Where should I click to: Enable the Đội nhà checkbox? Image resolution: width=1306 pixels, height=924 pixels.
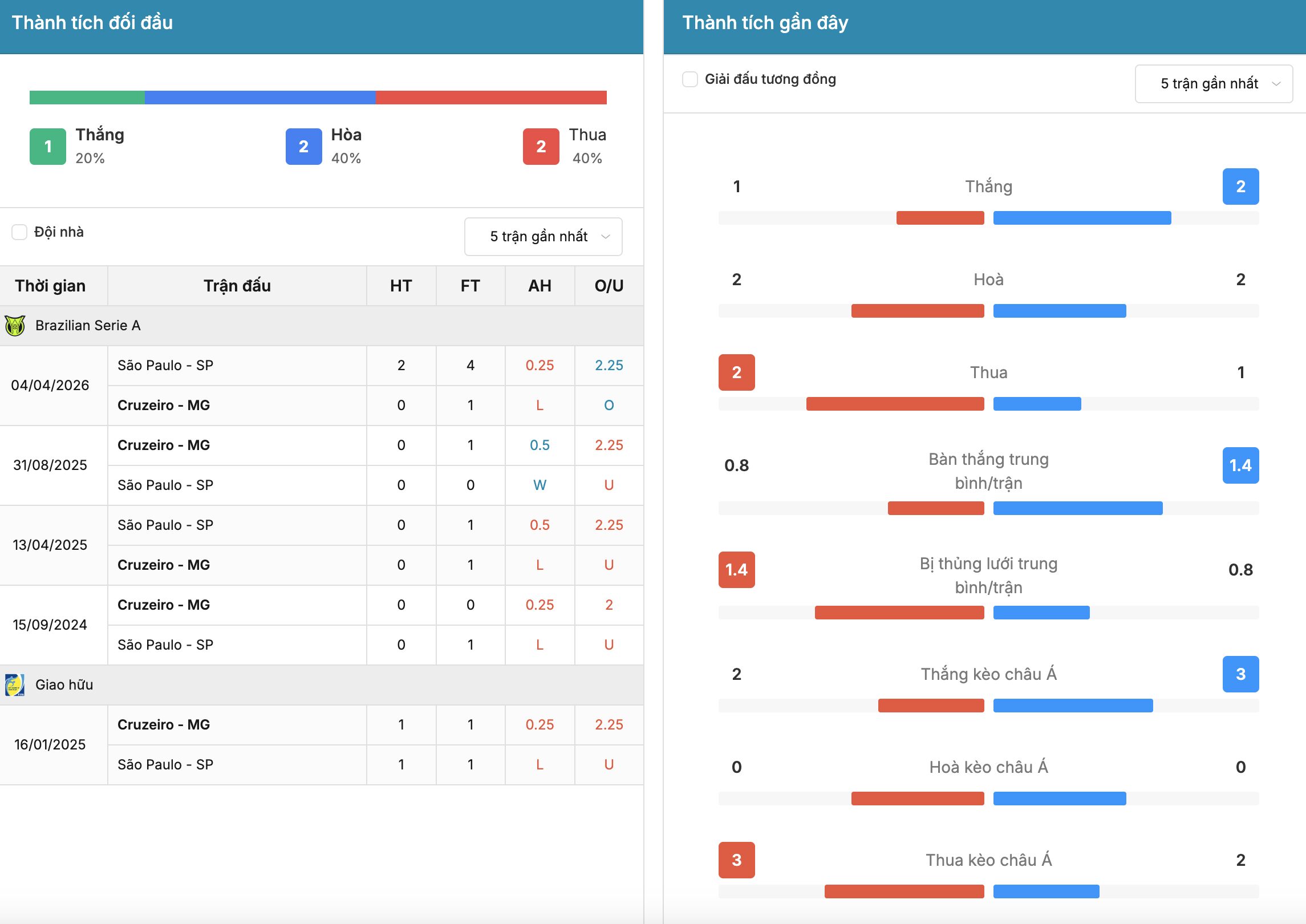coord(19,232)
